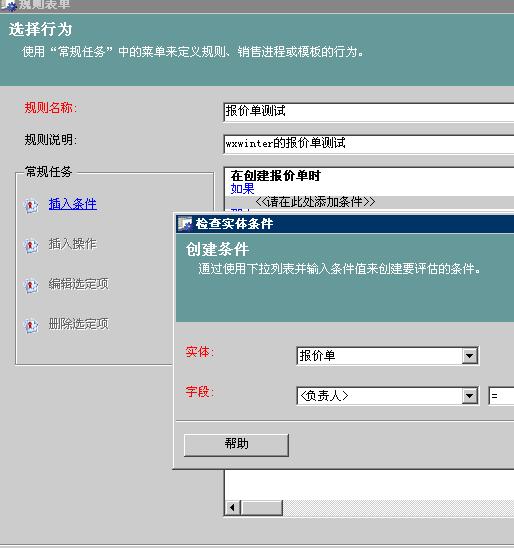
Task: Focus the 规则说明 input field
Action: point(369,144)
